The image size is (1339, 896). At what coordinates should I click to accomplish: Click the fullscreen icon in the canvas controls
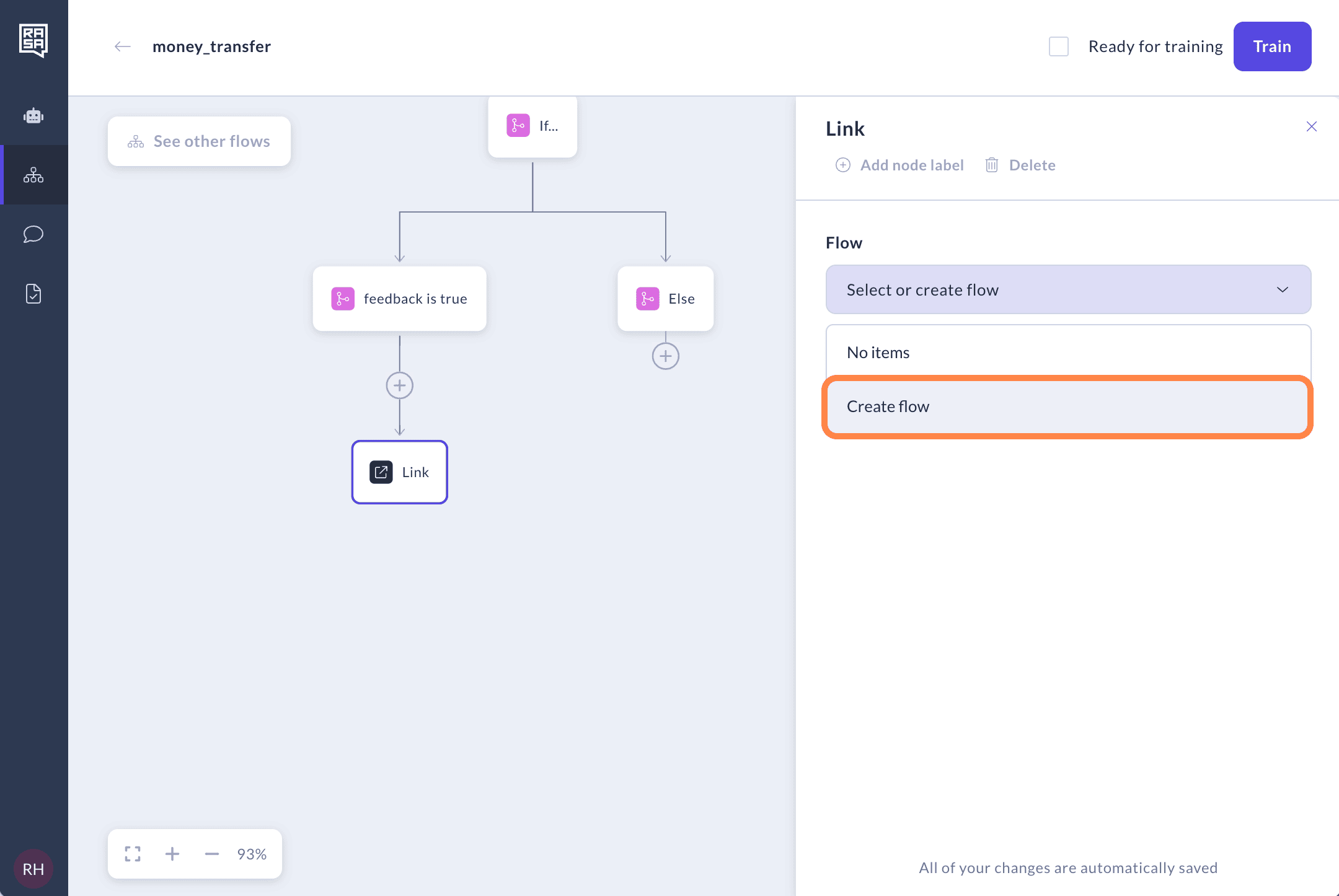(x=132, y=853)
